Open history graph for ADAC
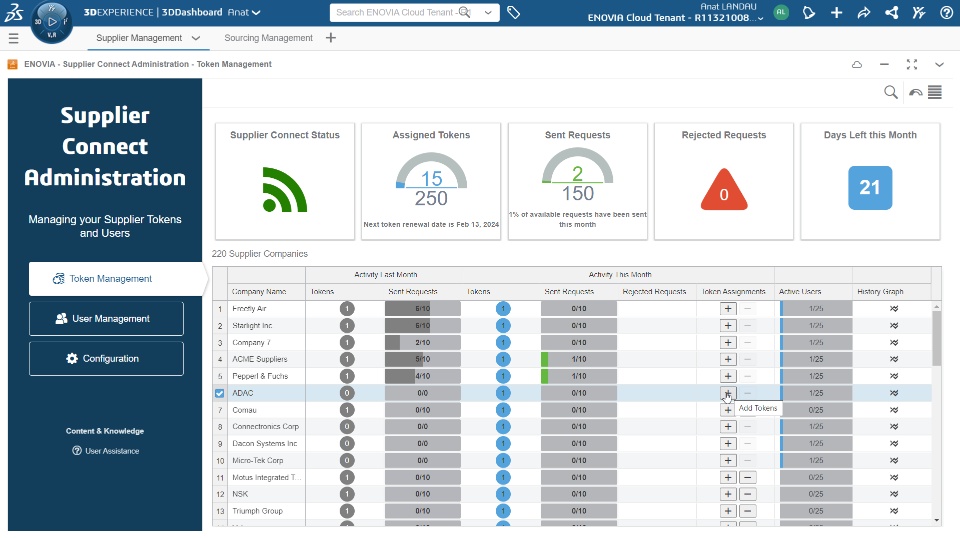960x538 pixels. (894, 393)
